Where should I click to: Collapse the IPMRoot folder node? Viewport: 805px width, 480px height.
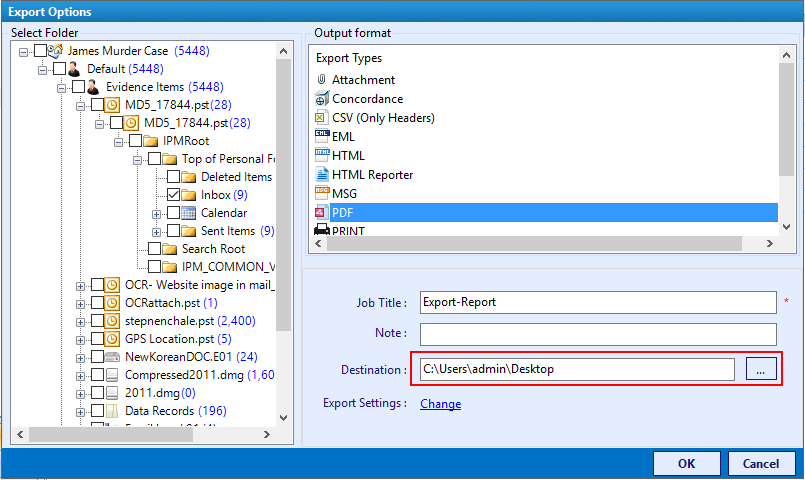click(x=118, y=142)
